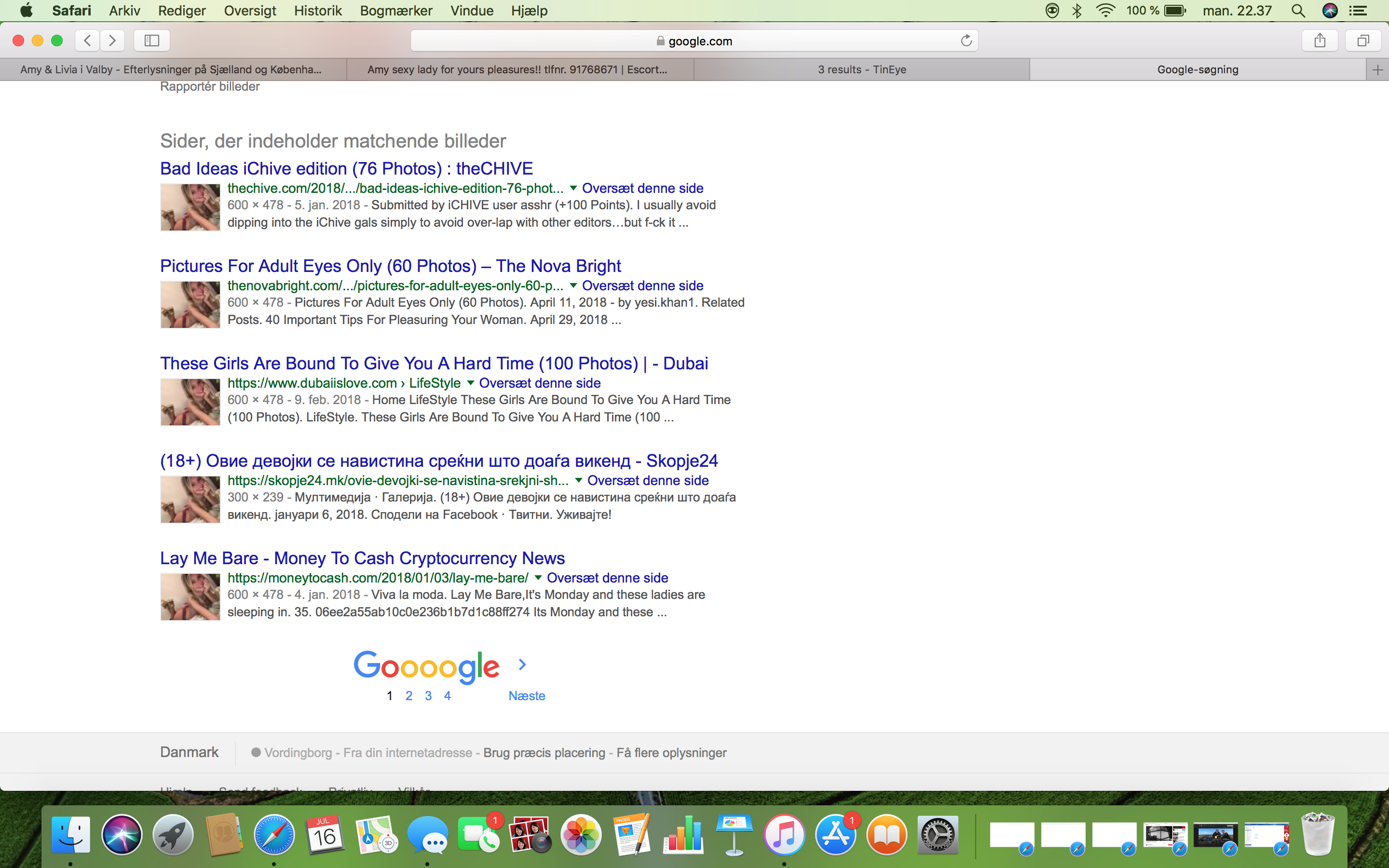Open the Rediger menu

[182, 10]
